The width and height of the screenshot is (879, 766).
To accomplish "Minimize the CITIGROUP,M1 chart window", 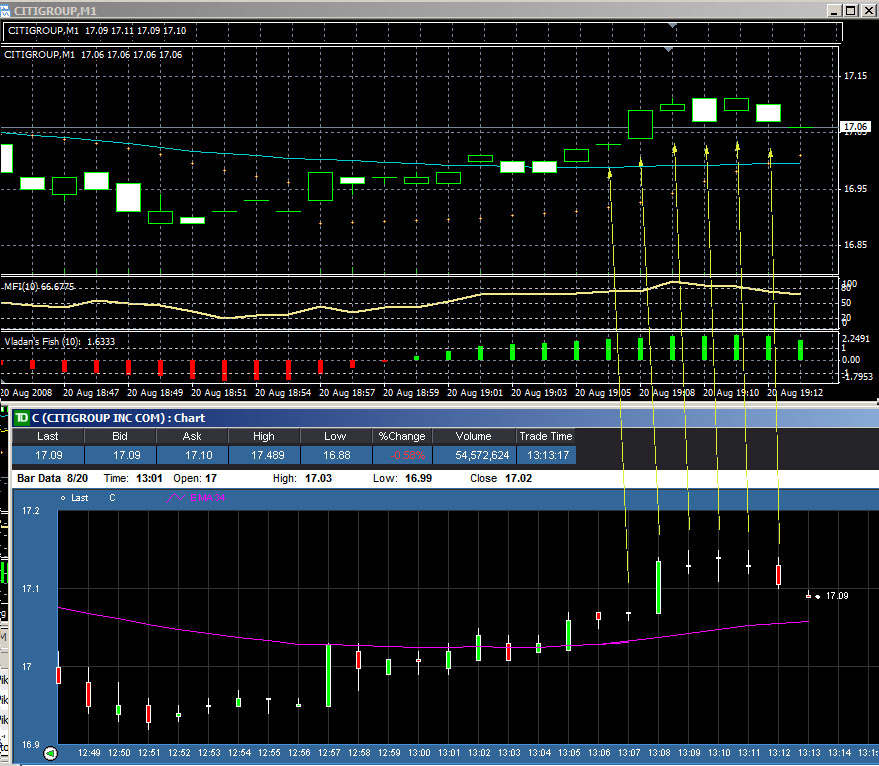I will tap(832, 9).
